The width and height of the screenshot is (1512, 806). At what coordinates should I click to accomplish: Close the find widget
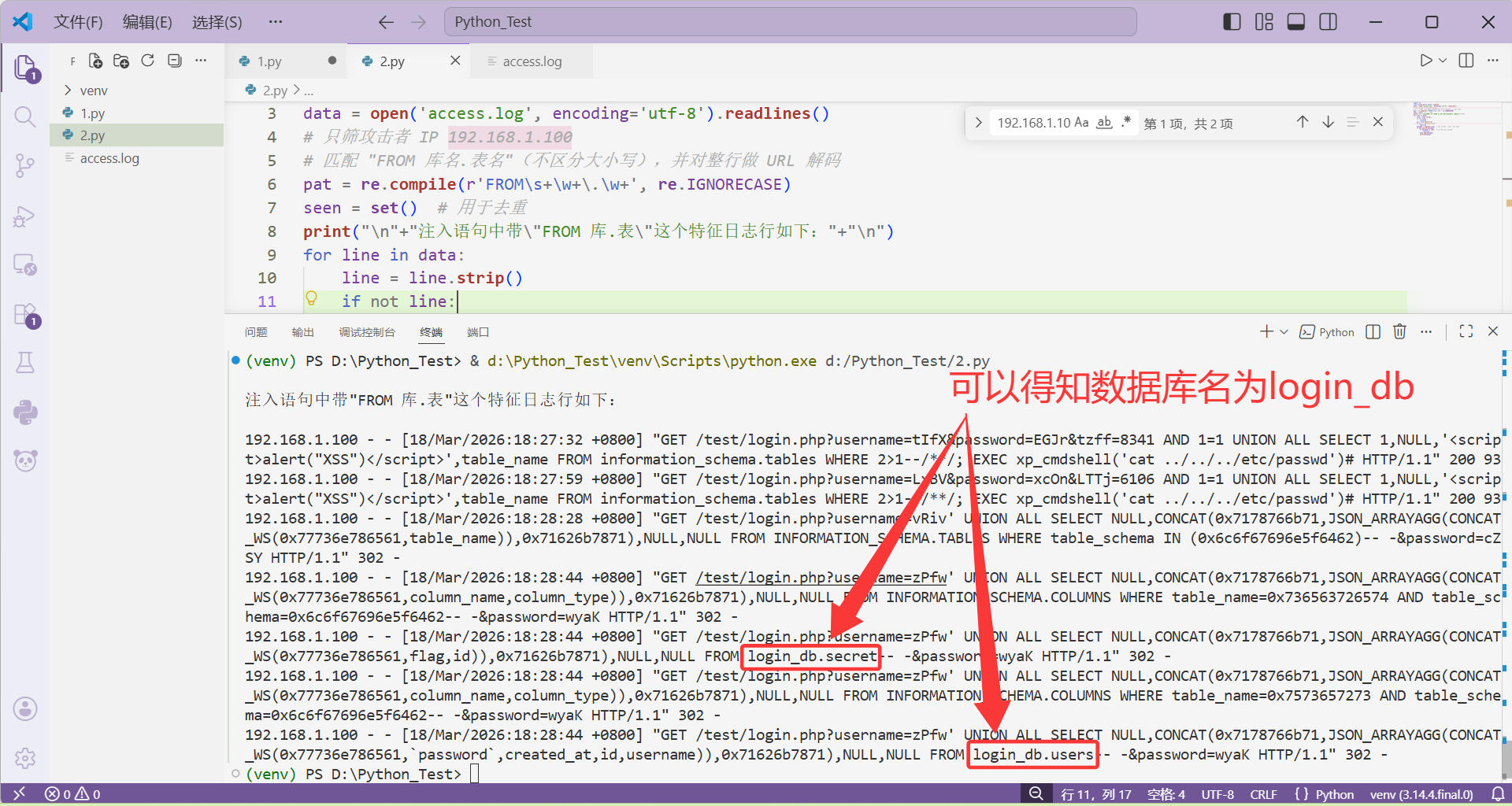click(1378, 122)
